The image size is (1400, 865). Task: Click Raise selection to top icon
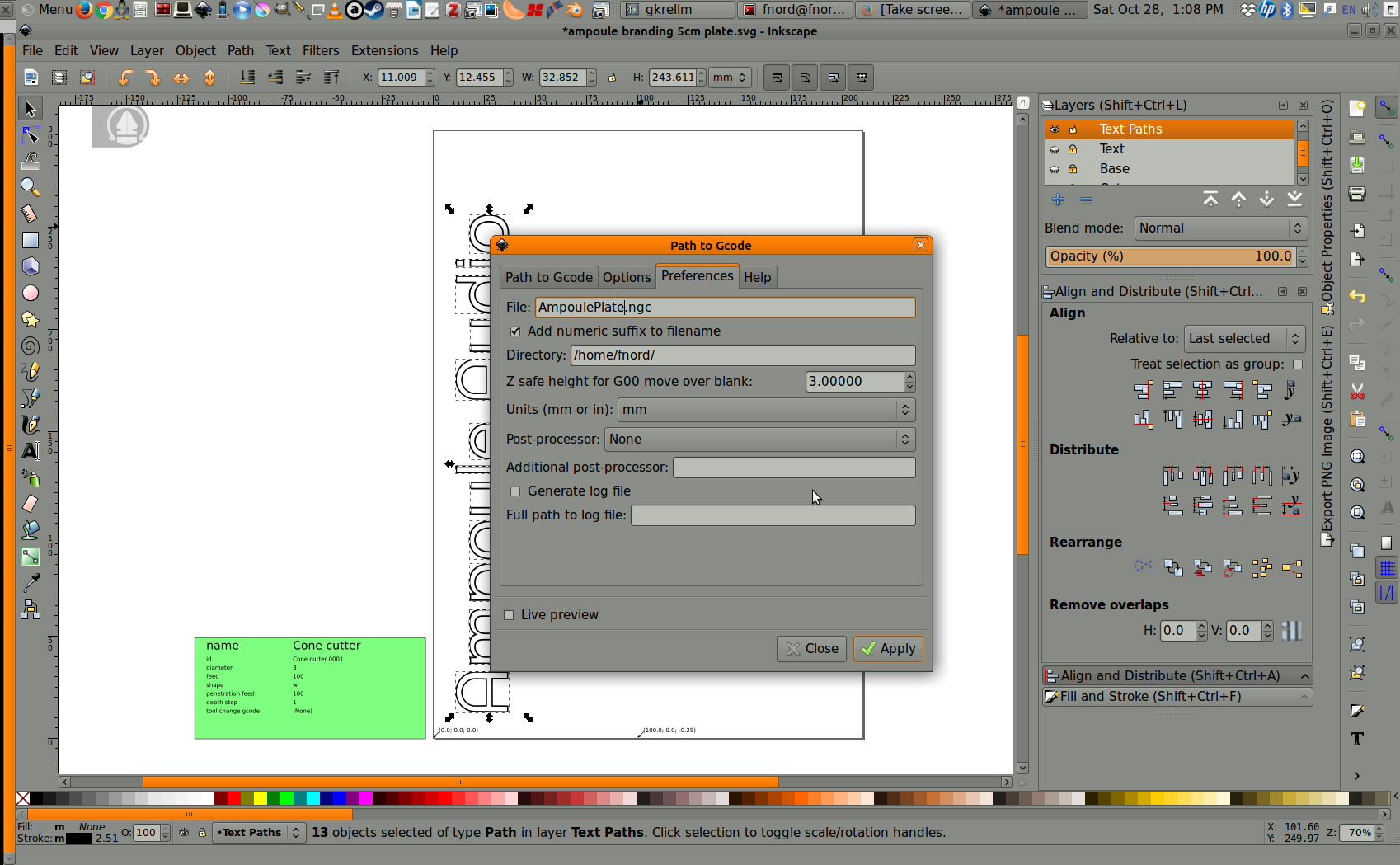(331, 78)
